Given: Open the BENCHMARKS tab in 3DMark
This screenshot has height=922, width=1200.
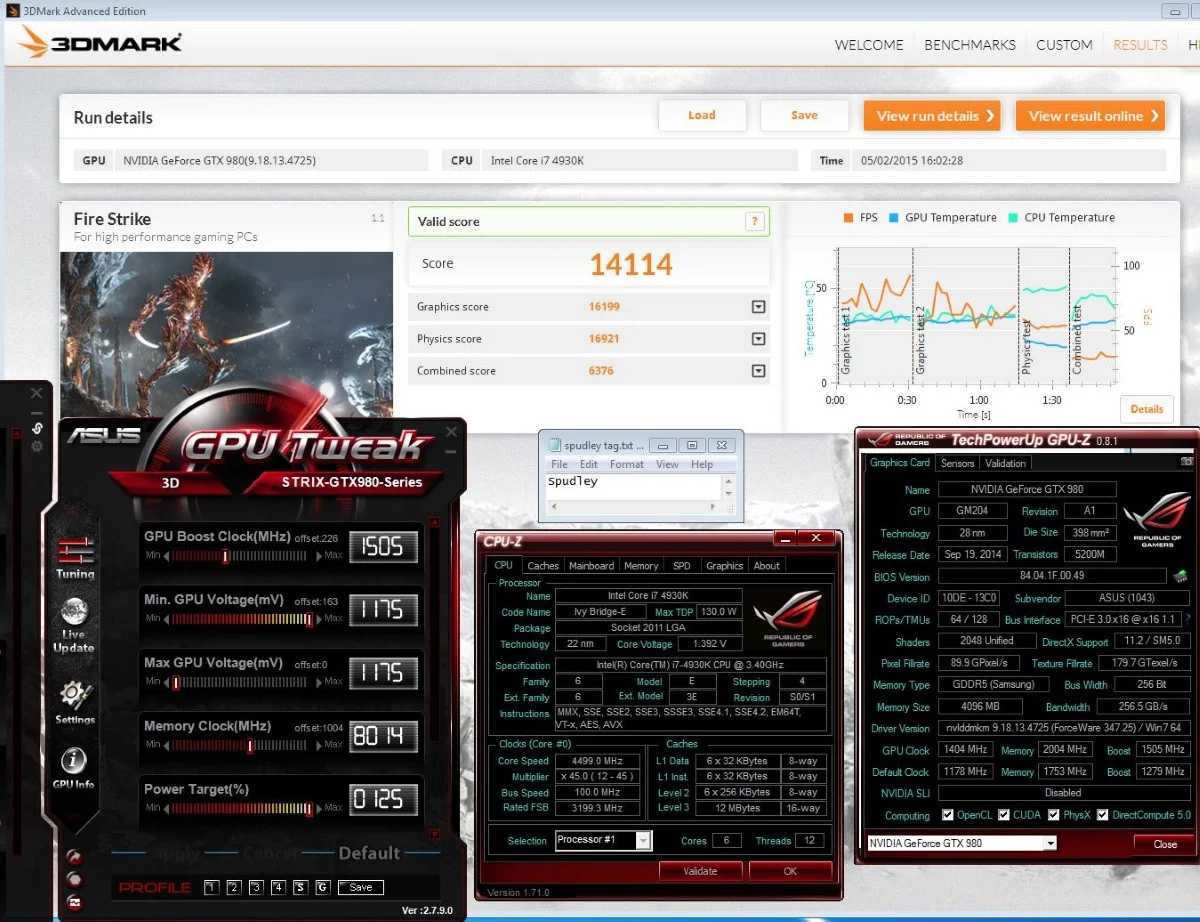Looking at the screenshot, I should (970, 45).
